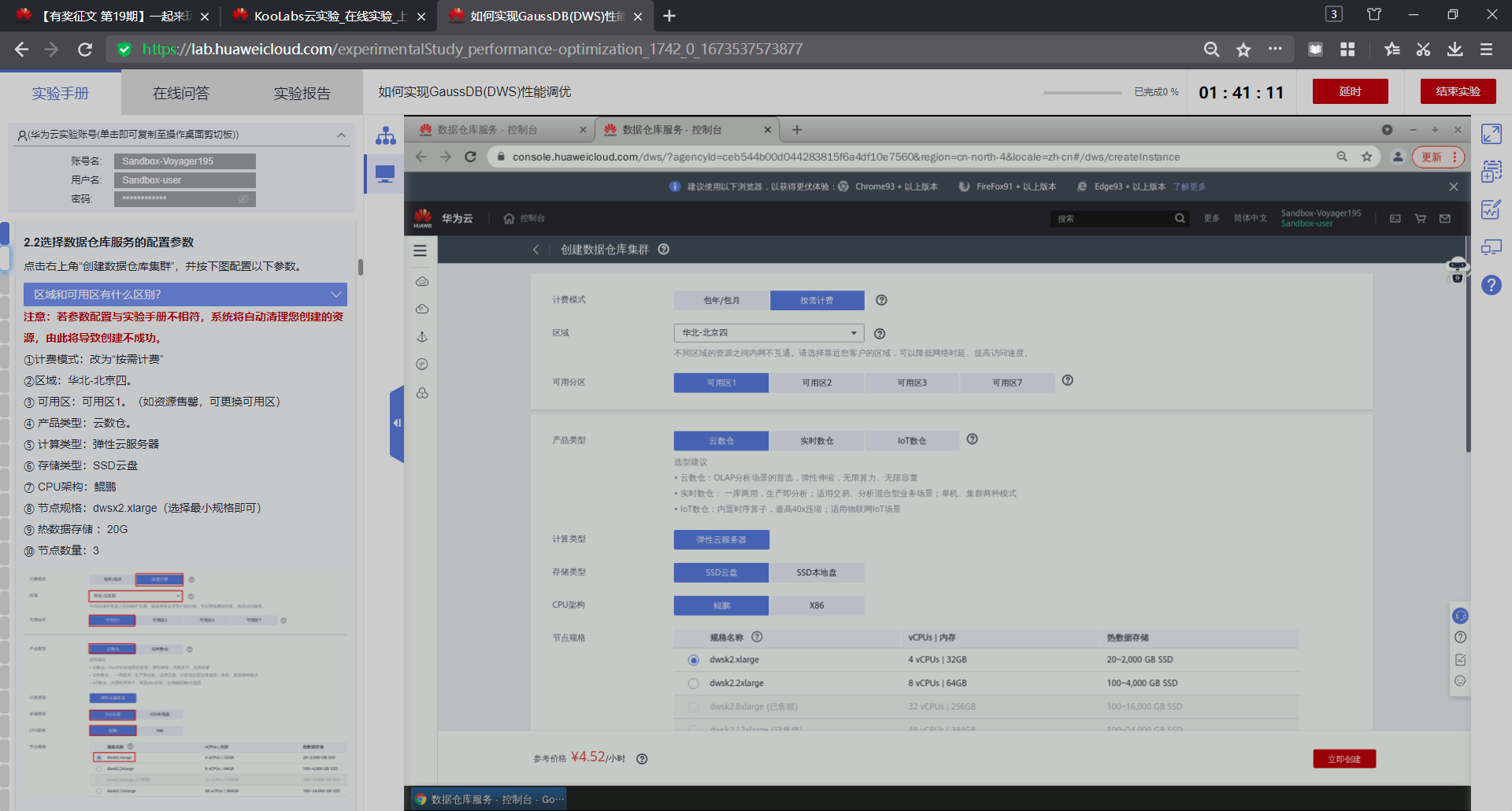Switch to the 实验手册 tab
Viewport: 1512px width, 811px height.
click(61, 93)
